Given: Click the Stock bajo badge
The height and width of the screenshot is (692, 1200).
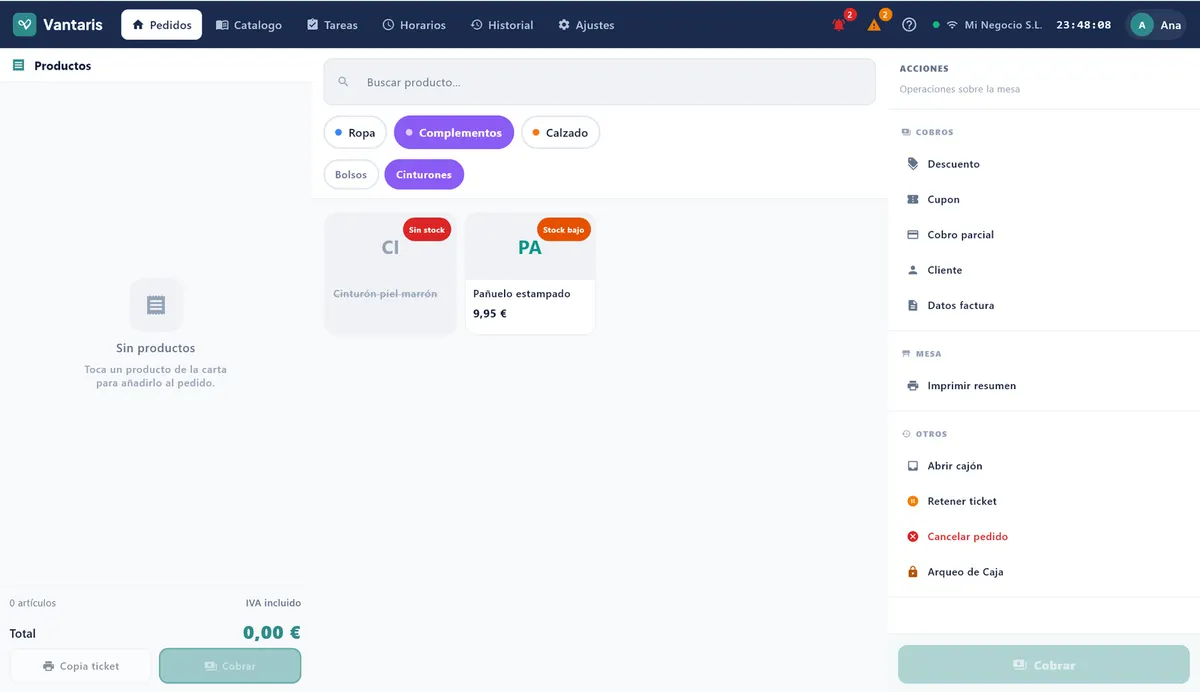Looking at the screenshot, I should click(564, 230).
